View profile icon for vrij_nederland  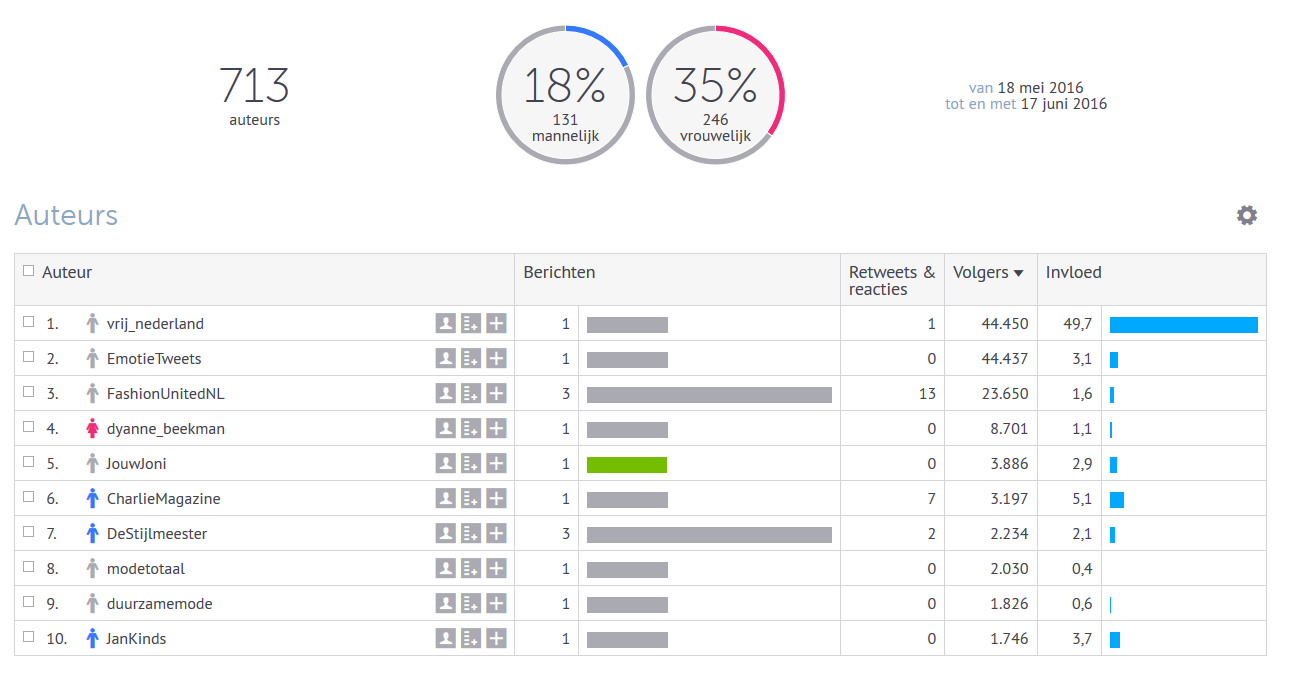(x=446, y=323)
